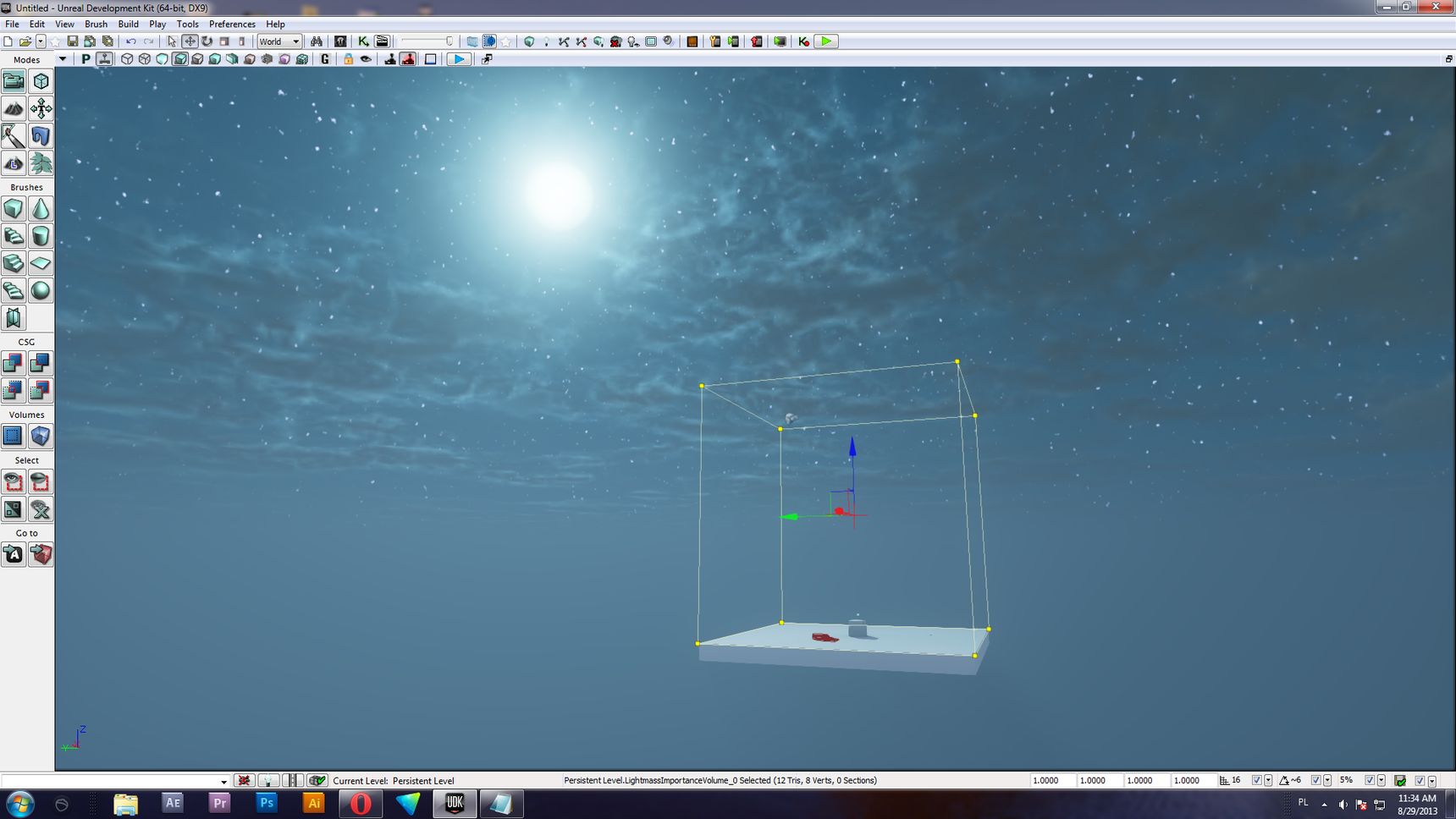Save the current level
The image size is (1456, 819).
[73, 41]
